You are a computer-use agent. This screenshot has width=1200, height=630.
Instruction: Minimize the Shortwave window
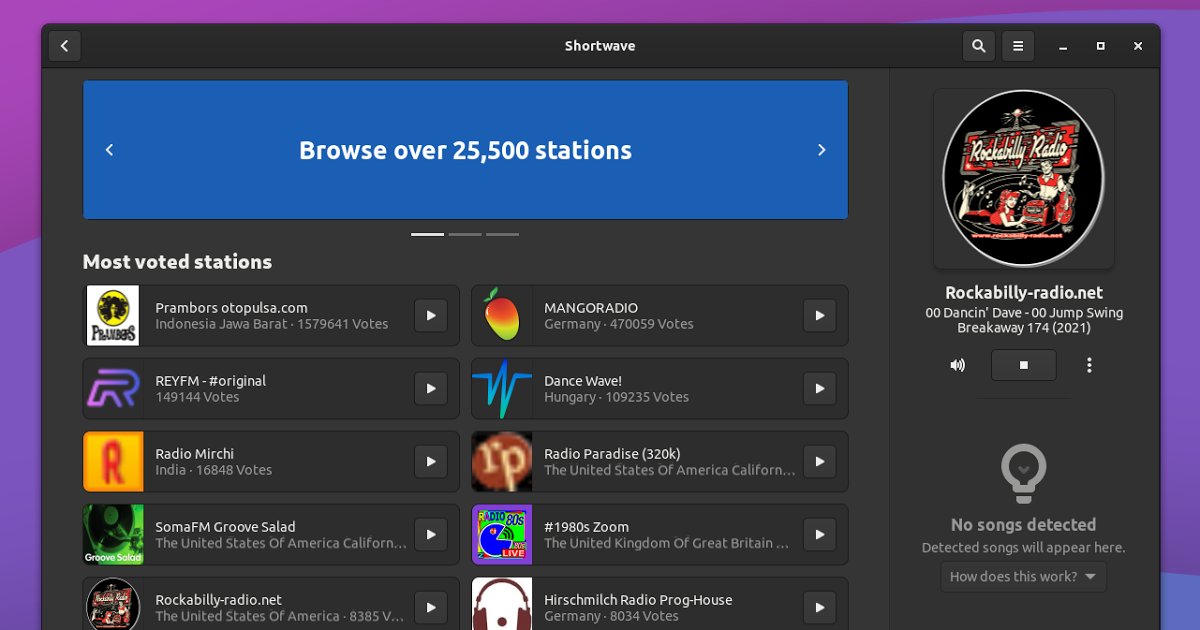pyautogui.click(x=1063, y=46)
